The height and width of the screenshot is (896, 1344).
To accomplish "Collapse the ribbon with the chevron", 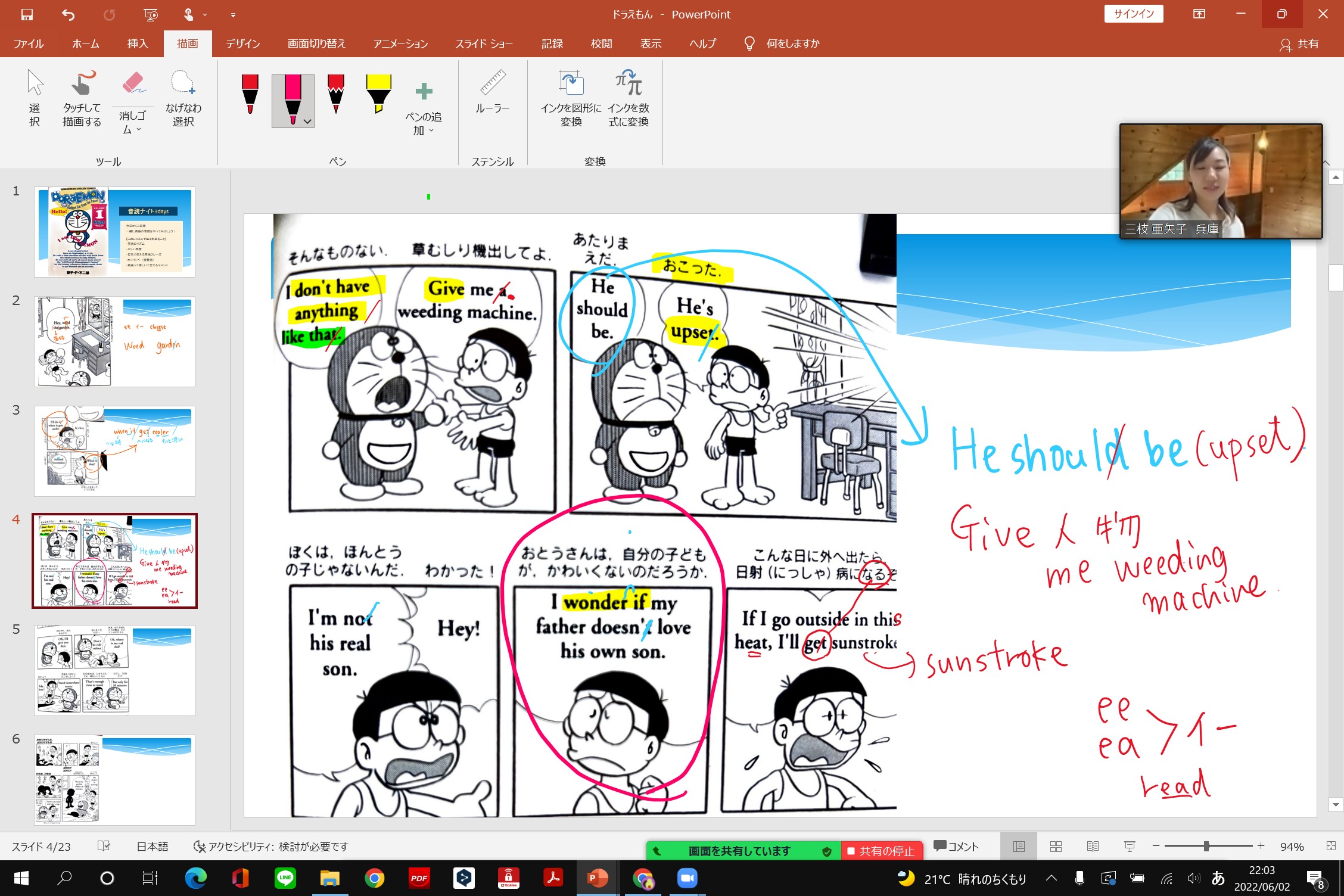I will point(1326,163).
